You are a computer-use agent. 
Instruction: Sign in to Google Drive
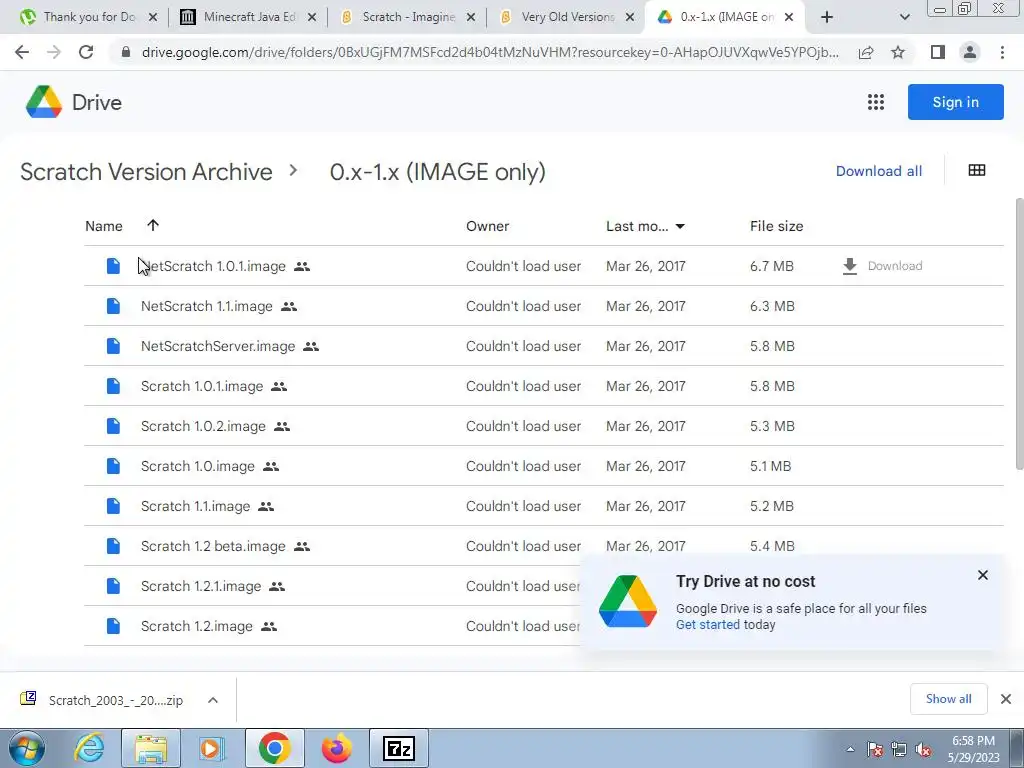955,102
